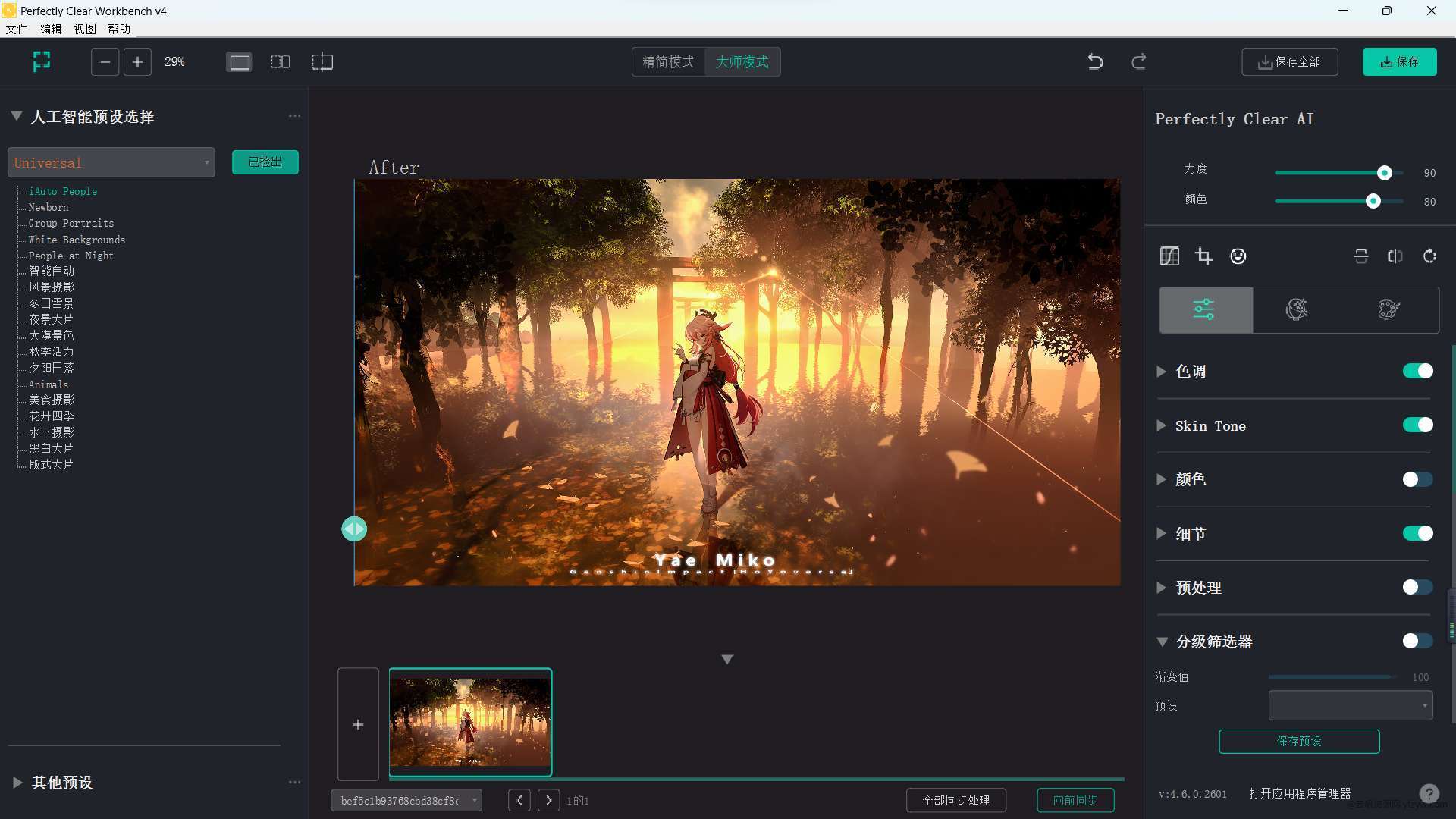Click the 保存预设 button
Screen dimensions: 1456x819
1299,741
